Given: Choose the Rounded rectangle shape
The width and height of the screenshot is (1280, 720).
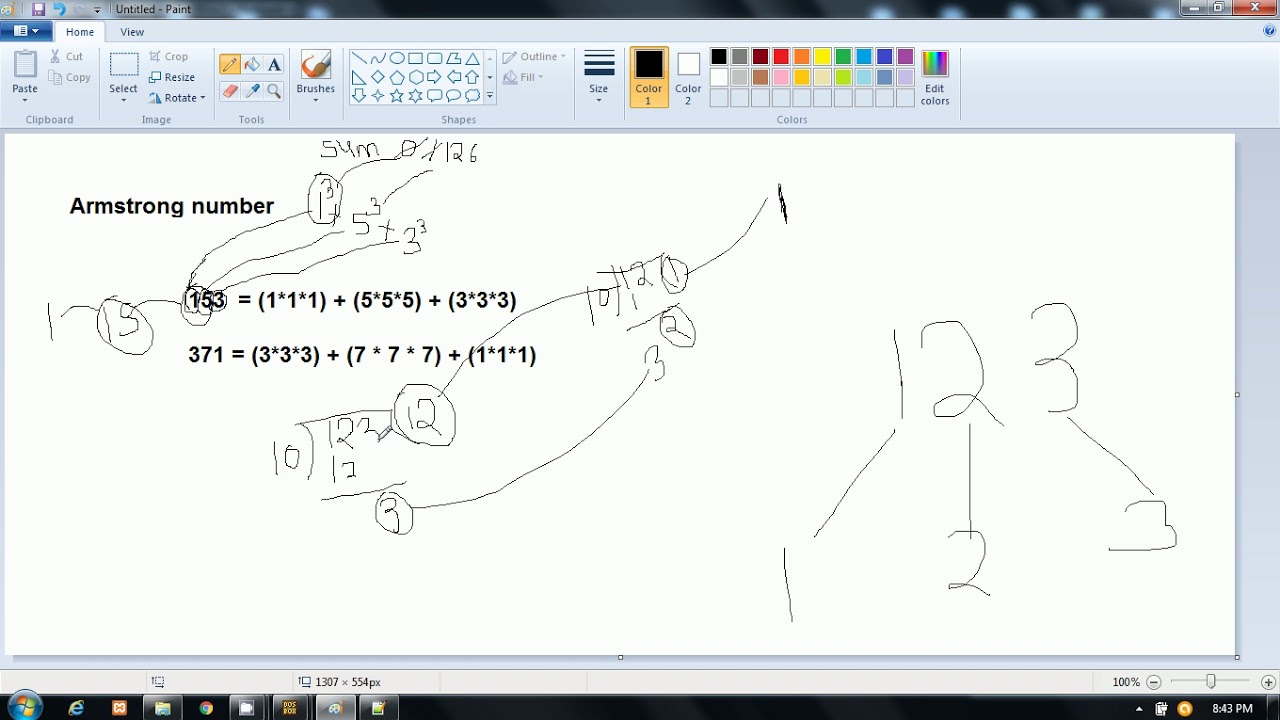Looking at the screenshot, I should click(435, 58).
